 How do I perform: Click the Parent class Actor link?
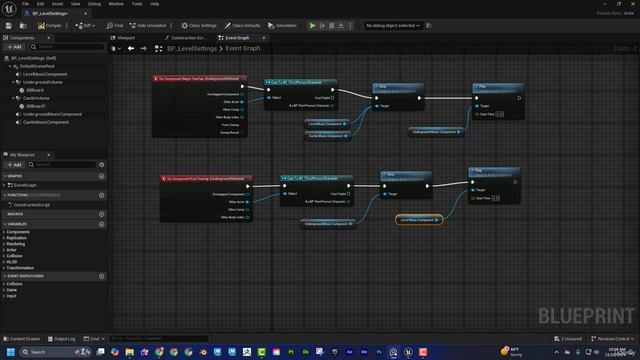[629, 13]
